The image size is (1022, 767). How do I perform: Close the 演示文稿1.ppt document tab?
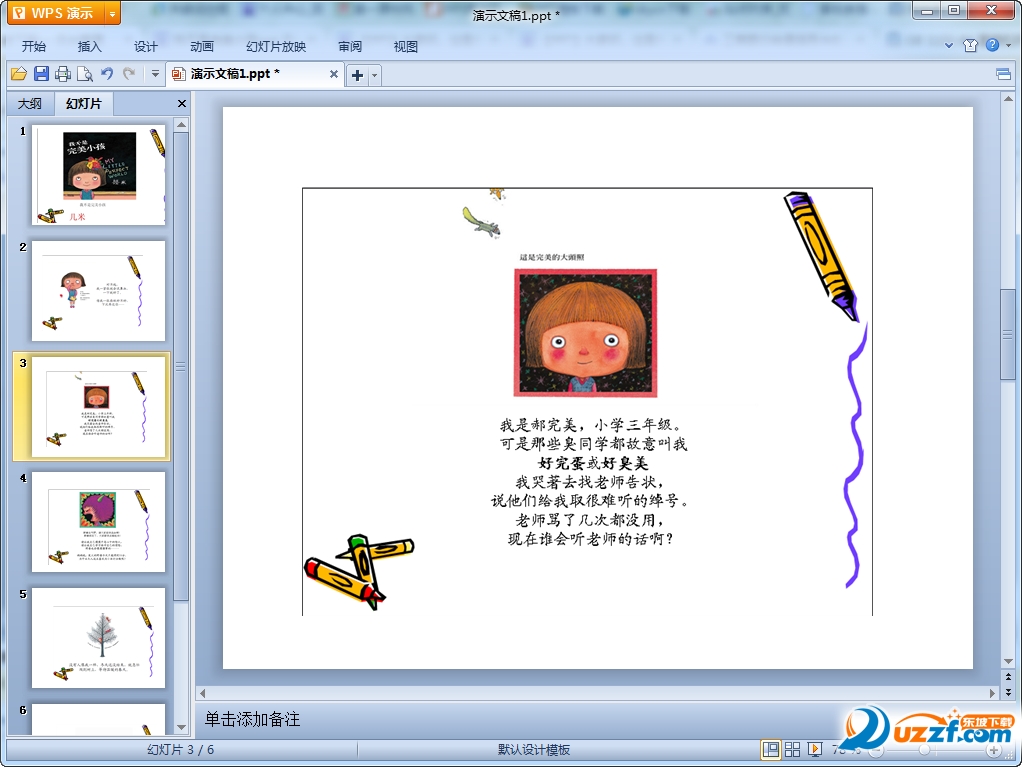(334, 74)
